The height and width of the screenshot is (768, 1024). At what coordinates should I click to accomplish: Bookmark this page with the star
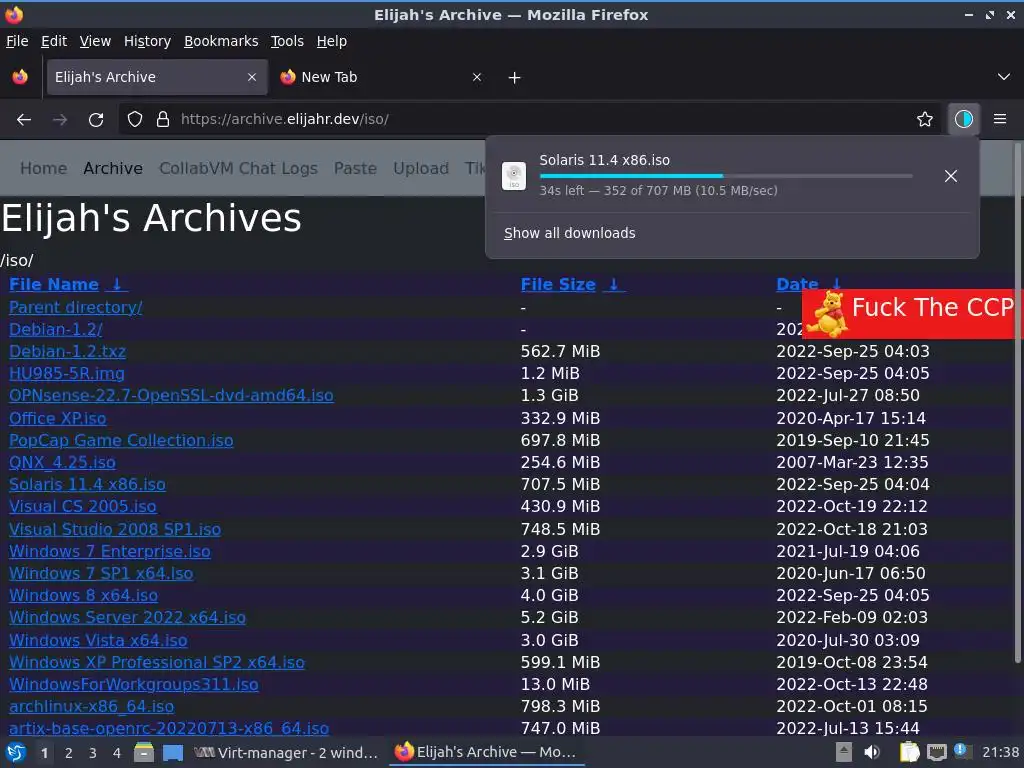coord(924,120)
